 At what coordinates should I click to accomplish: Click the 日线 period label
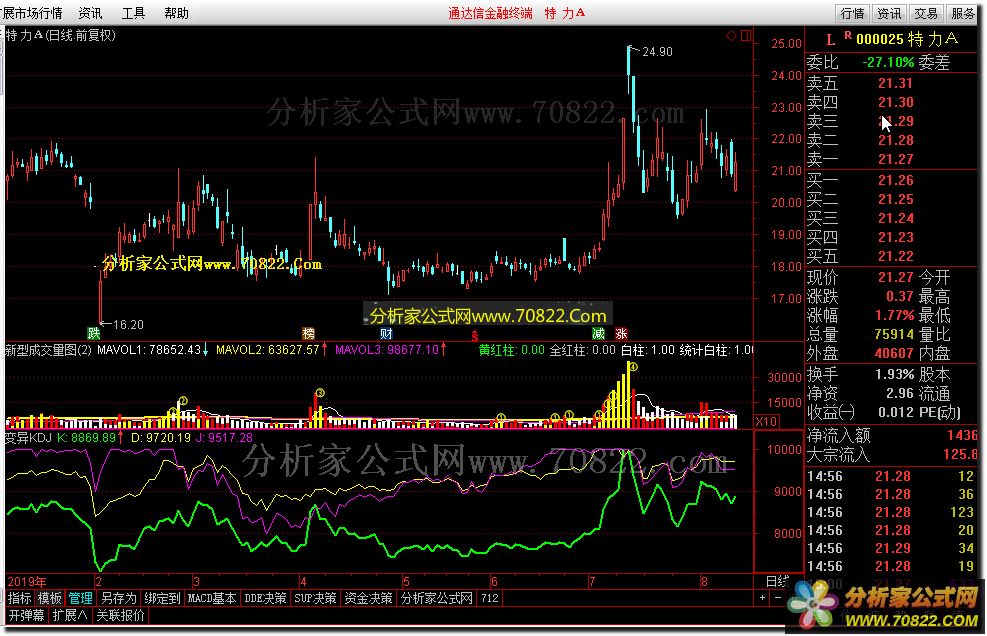click(x=777, y=581)
